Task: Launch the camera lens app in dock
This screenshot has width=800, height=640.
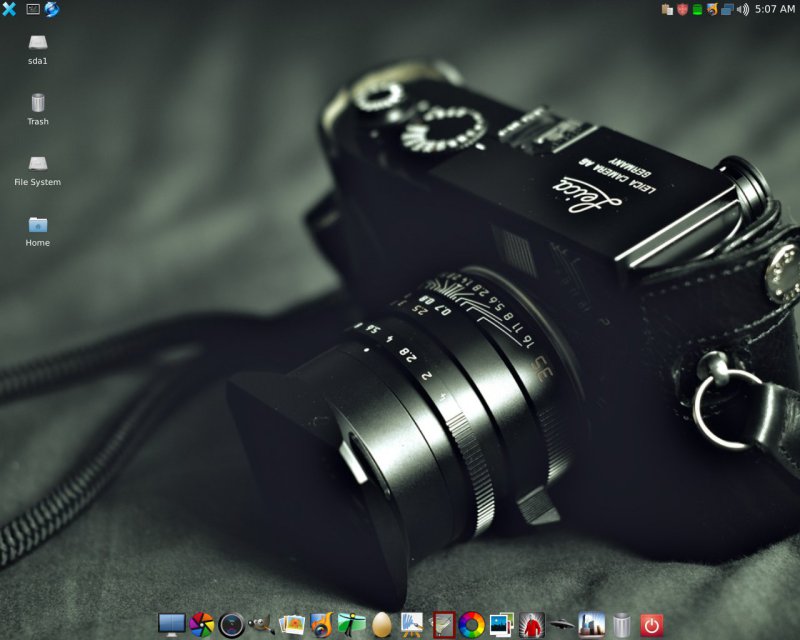Action: tap(231, 625)
